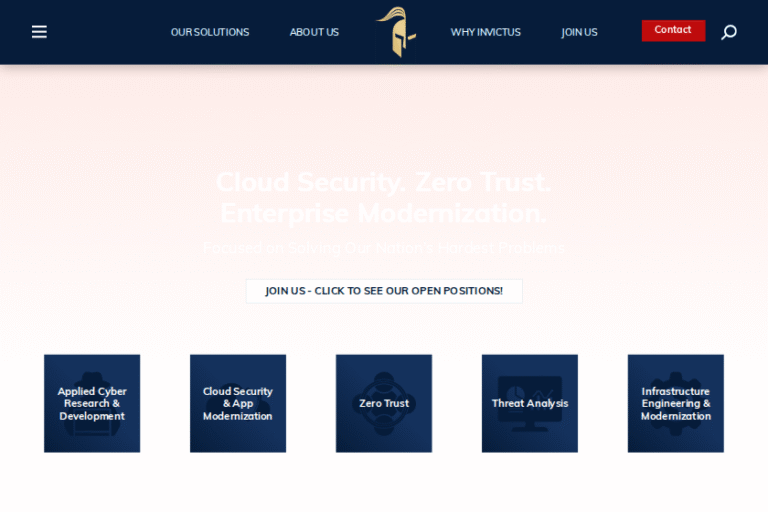Click the 'Enterprise Modernization.' heading line
Screen dimensions: 768x512
tap(384, 213)
